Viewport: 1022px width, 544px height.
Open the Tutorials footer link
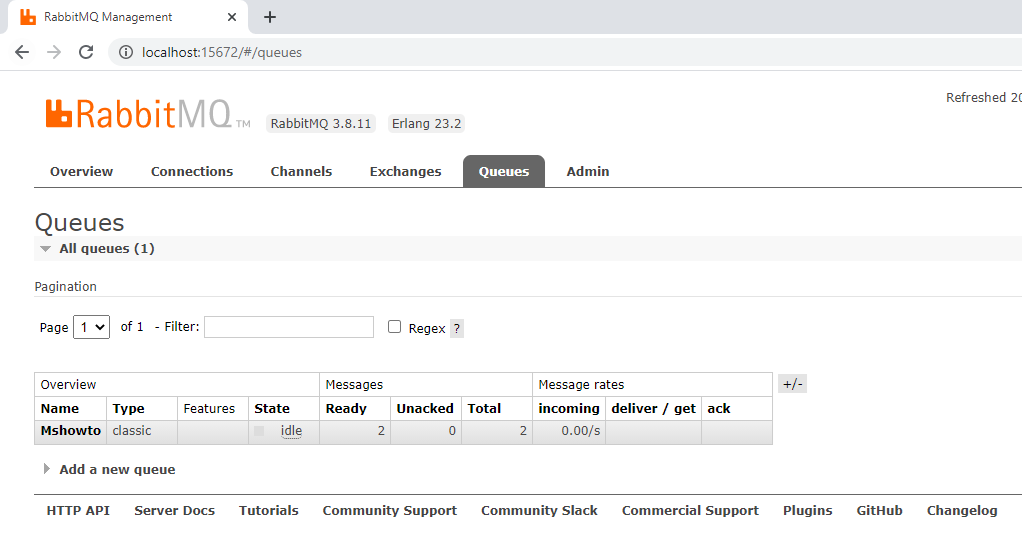pyautogui.click(x=269, y=511)
